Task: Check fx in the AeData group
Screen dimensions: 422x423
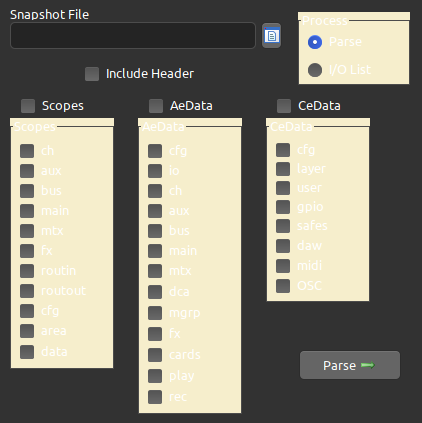Action: (x=155, y=334)
